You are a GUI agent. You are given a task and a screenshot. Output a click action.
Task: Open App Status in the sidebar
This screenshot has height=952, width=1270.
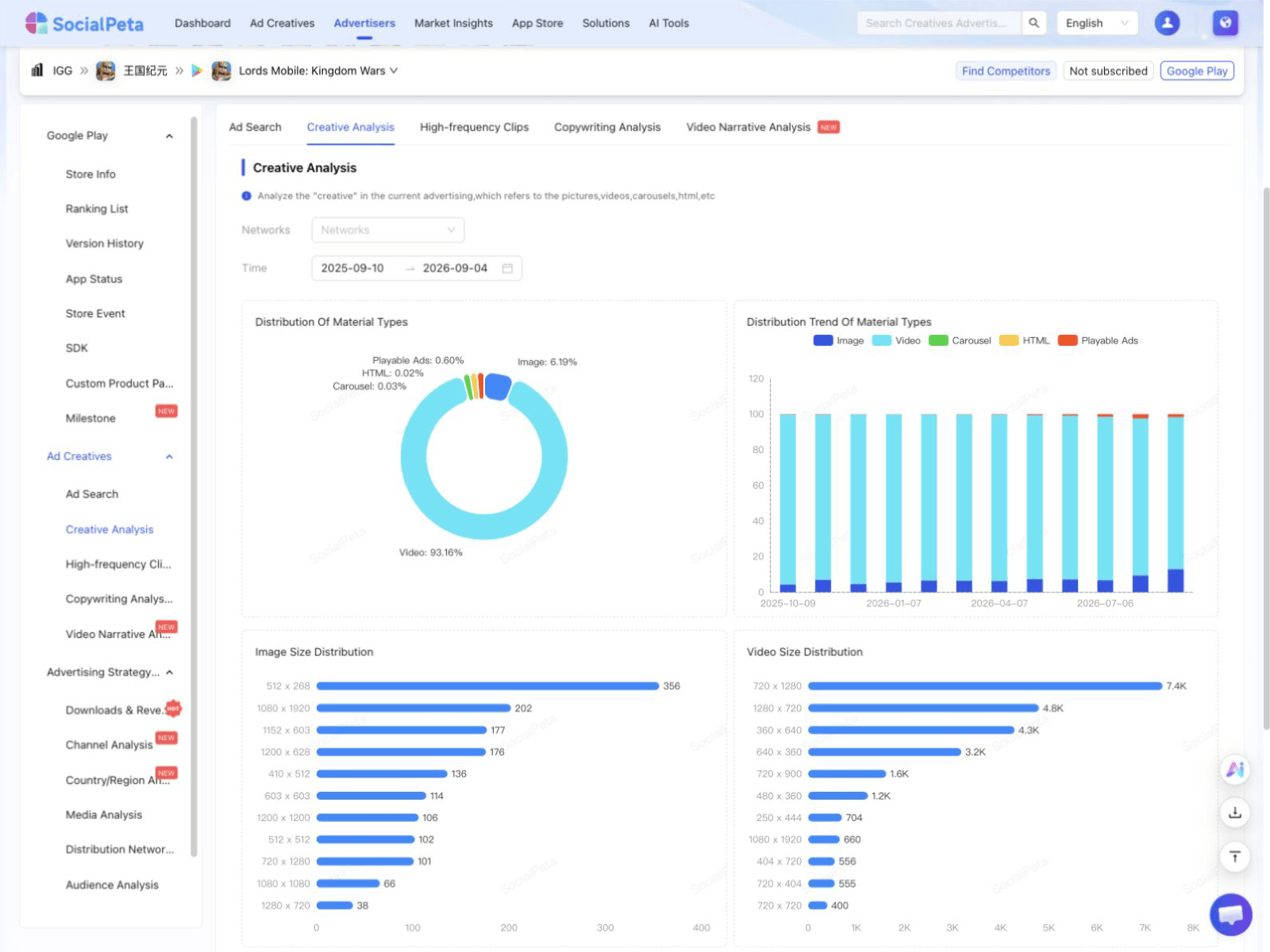click(94, 279)
